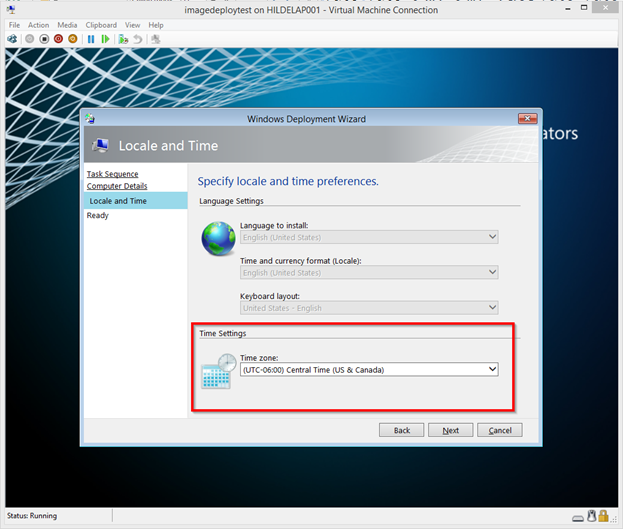Save VM state with the orange icon
Screen dimensions: 623x529
(73, 39)
